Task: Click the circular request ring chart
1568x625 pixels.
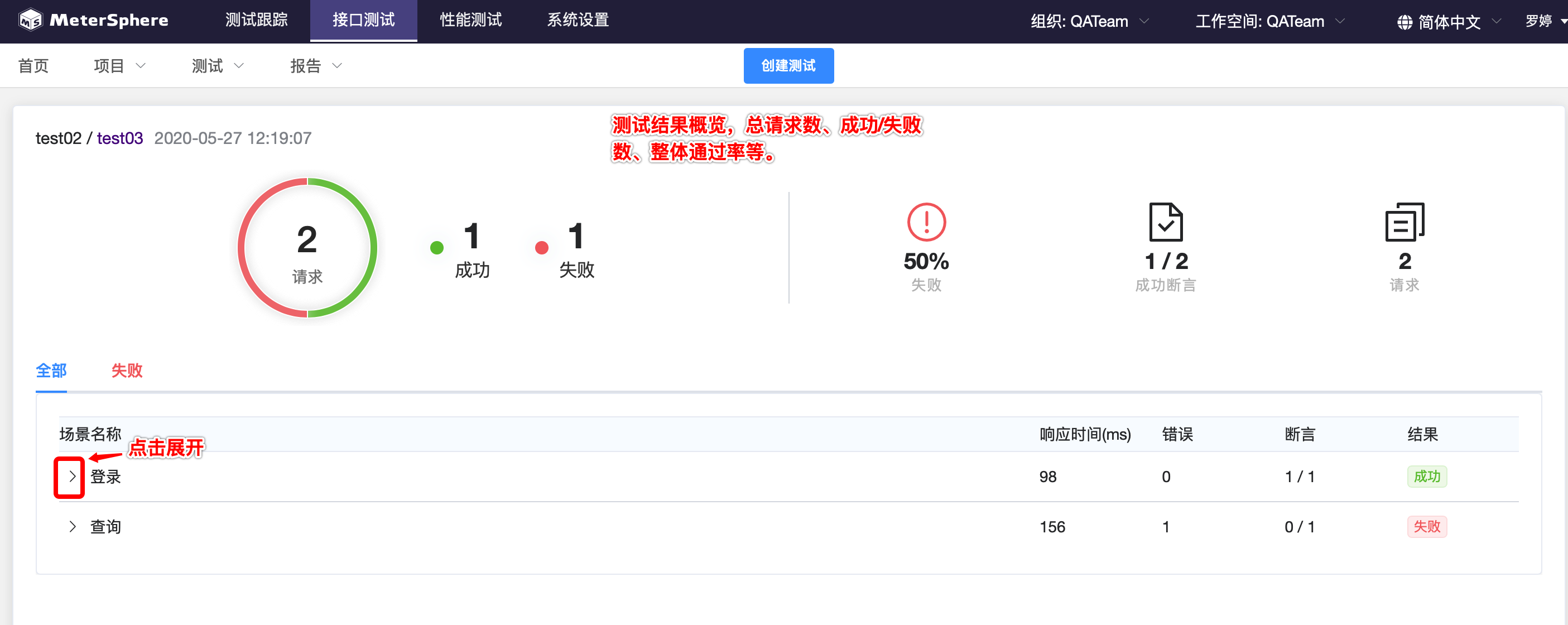Action: [x=307, y=248]
